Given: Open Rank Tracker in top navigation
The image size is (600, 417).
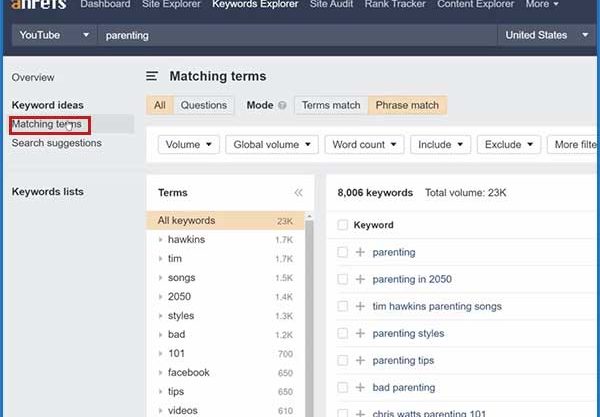Looking at the screenshot, I should point(395,4).
